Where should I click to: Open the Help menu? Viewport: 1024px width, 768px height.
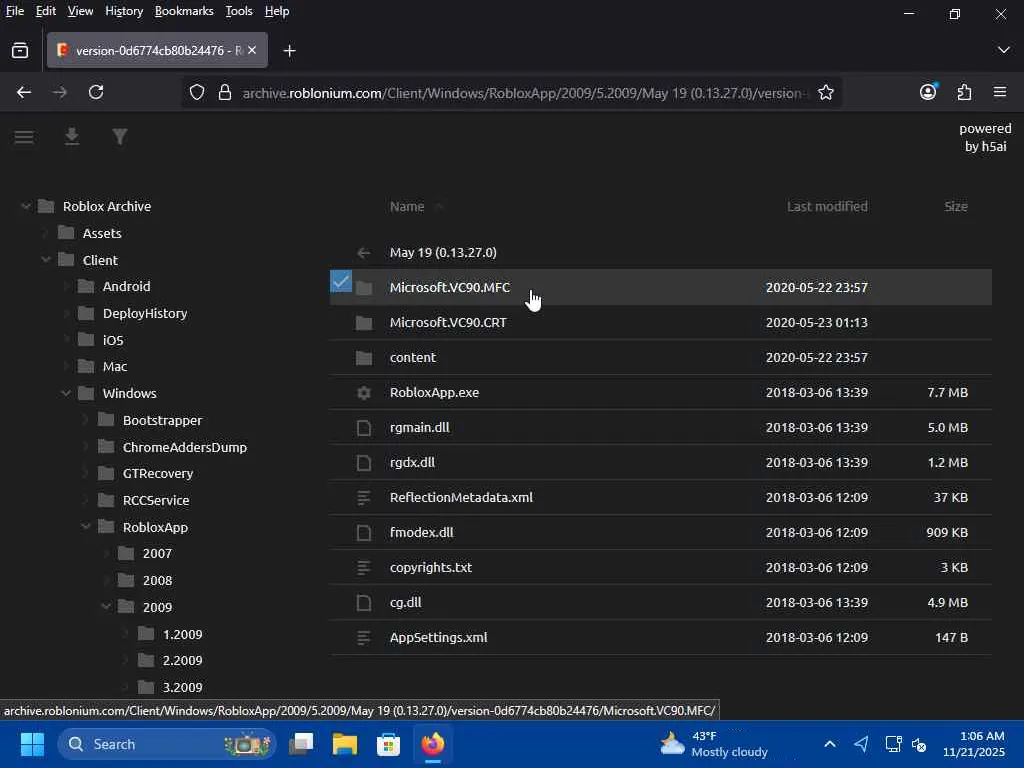[x=277, y=11]
